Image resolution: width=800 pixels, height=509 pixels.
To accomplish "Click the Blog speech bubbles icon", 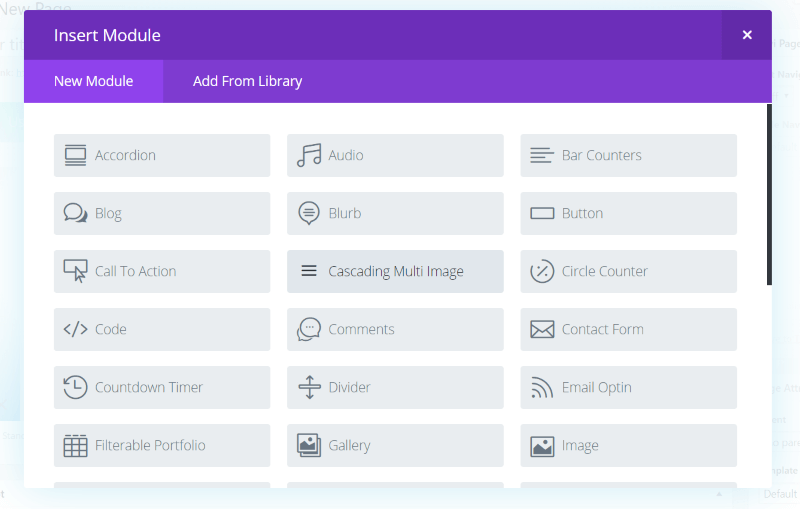I will point(76,213).
